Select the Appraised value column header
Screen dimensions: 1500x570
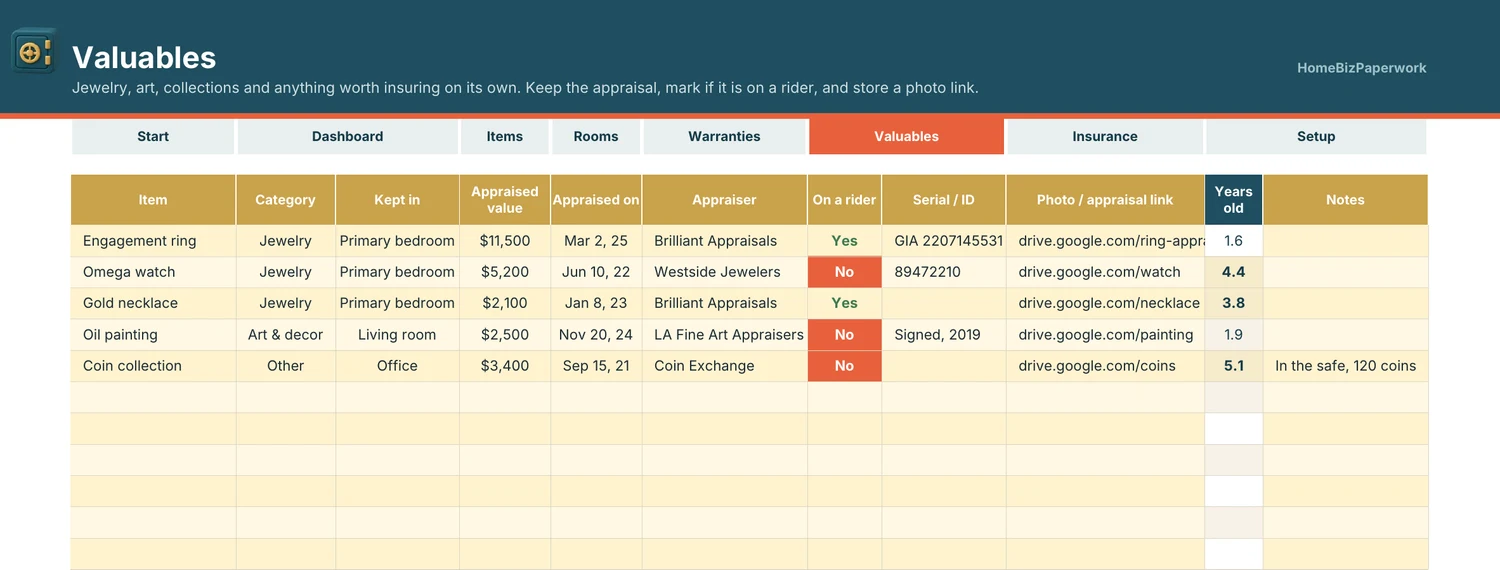504,200
